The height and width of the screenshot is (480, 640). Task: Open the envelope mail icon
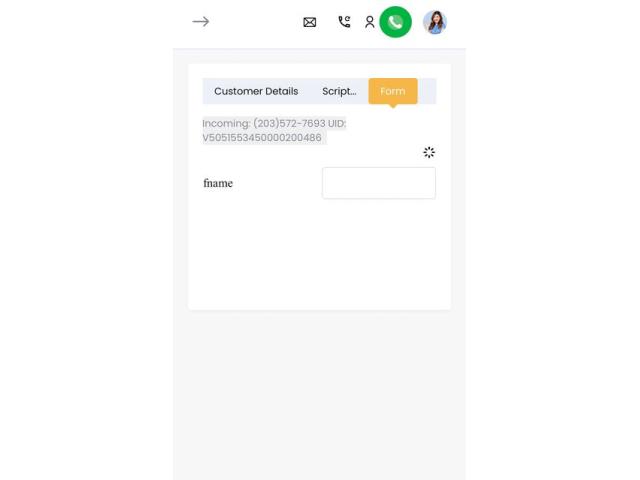(x=309, y=22)
